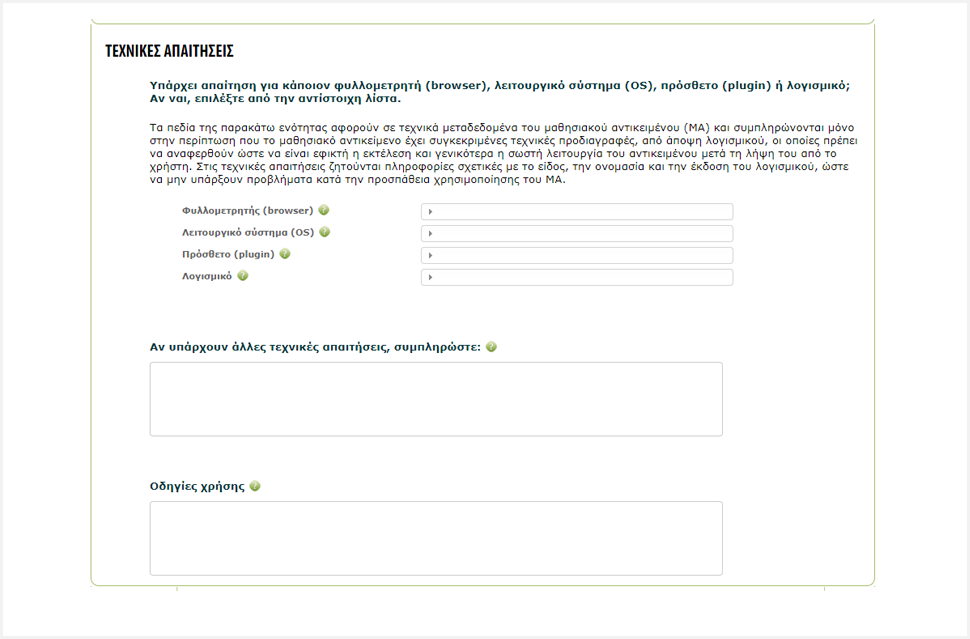Screen dimensions: 970x639
Task: Open the Πρόσθετο (plugin) dropdown list
Action: (576, 256)
